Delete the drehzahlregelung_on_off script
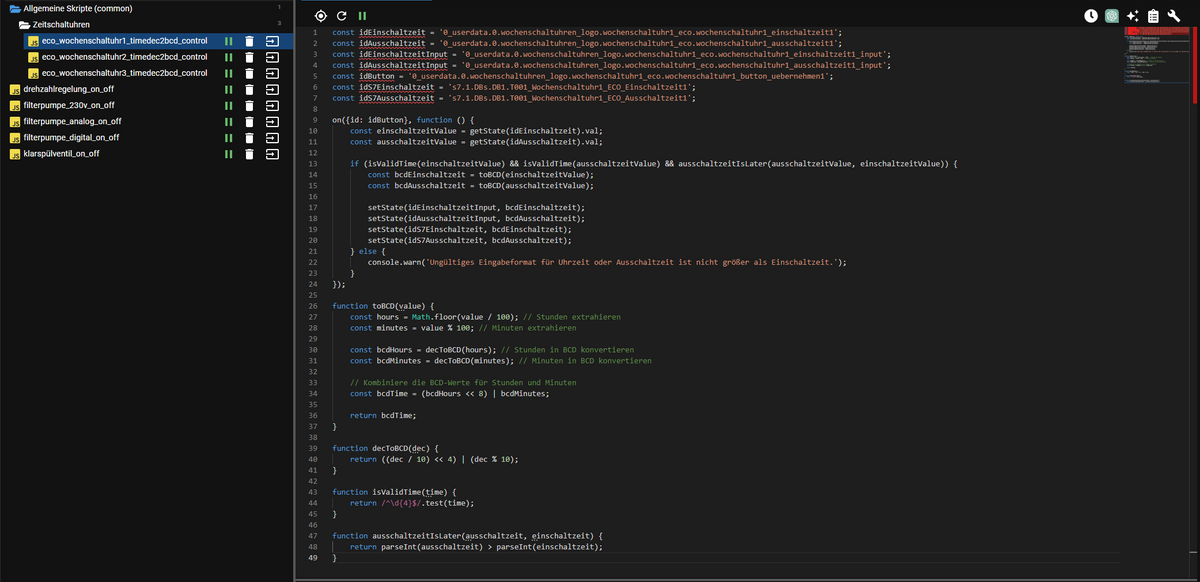 tap(249, 90)
